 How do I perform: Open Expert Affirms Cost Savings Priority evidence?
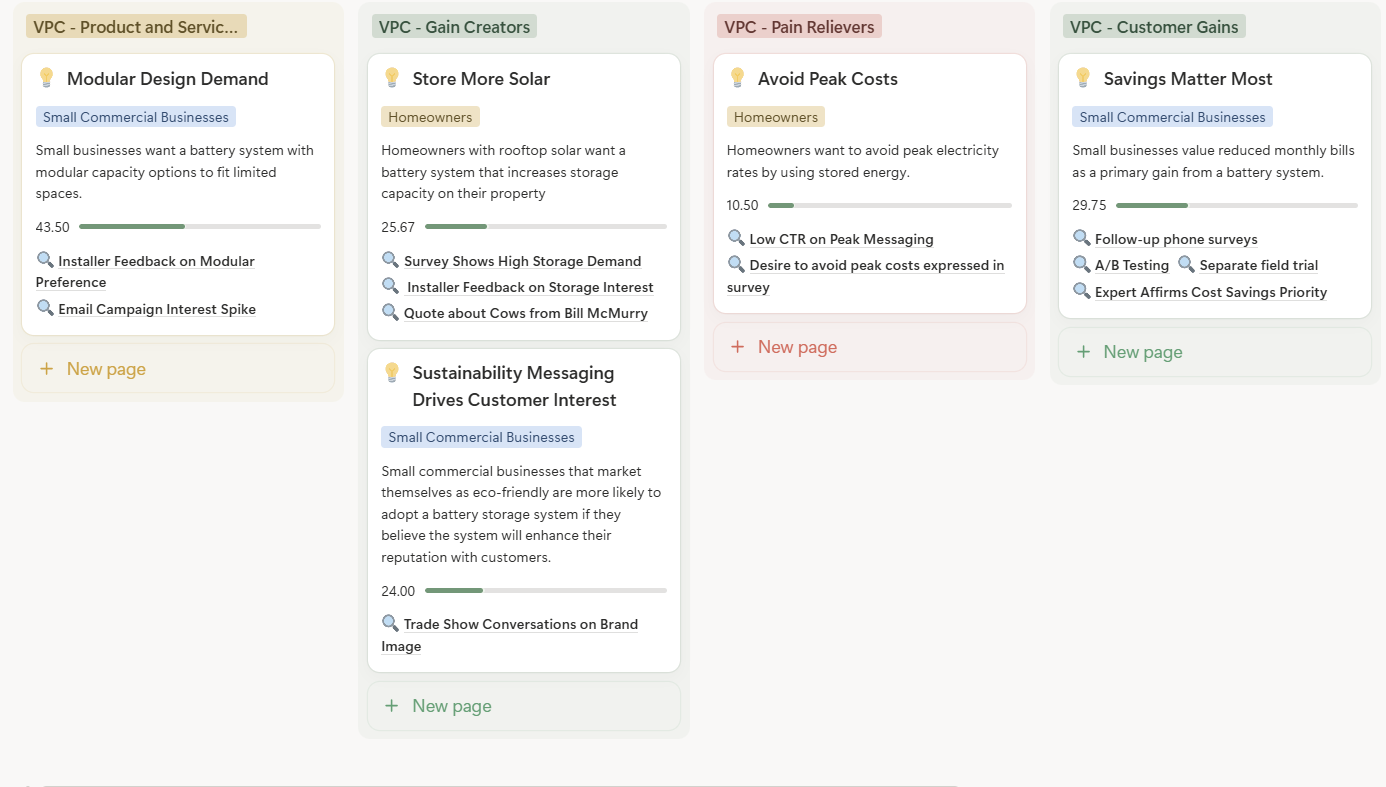click(x=1210, y=292)
